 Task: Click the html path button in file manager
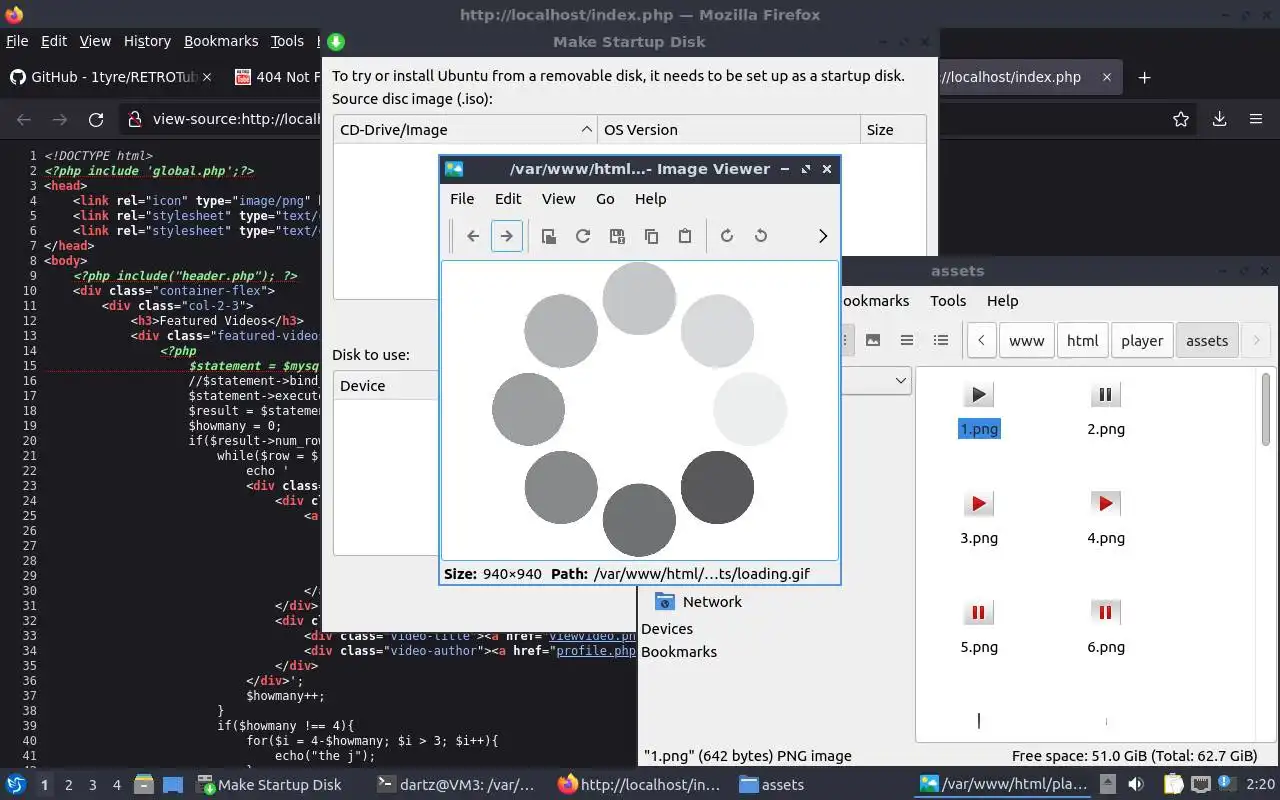1082,340
